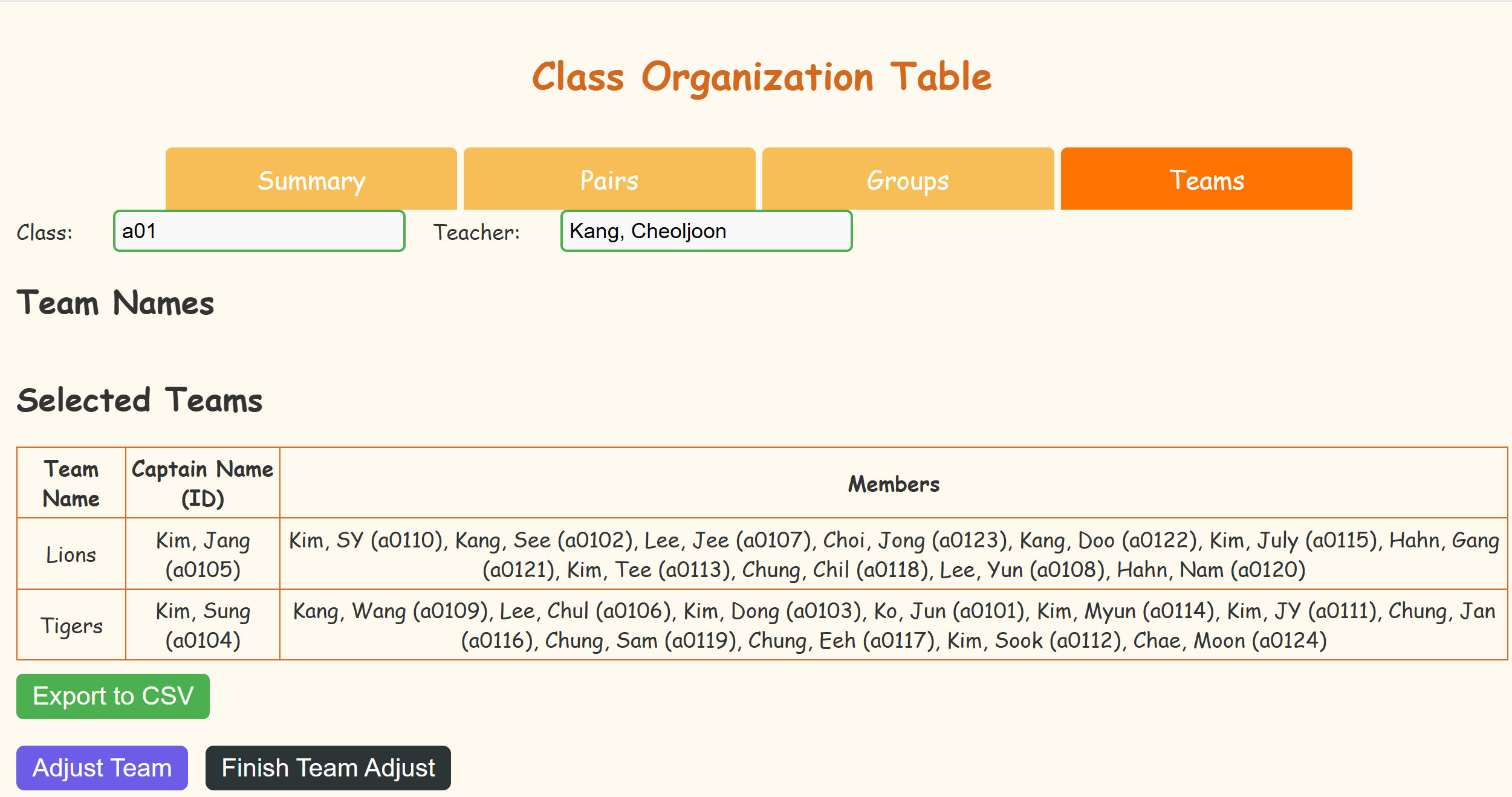Image resolution: width=1512 pixels, height=797 pixels.
Task: Click the Team Name column header
Action: pos(71,483)
